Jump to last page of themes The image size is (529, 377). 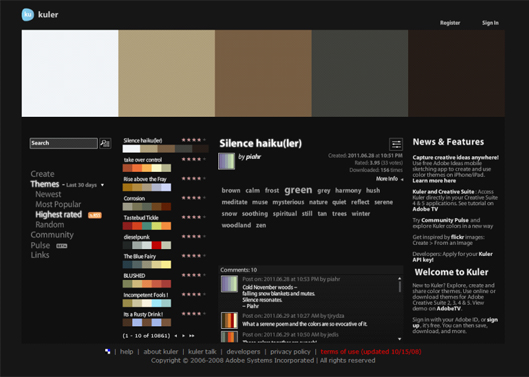(x=192, y=336)
